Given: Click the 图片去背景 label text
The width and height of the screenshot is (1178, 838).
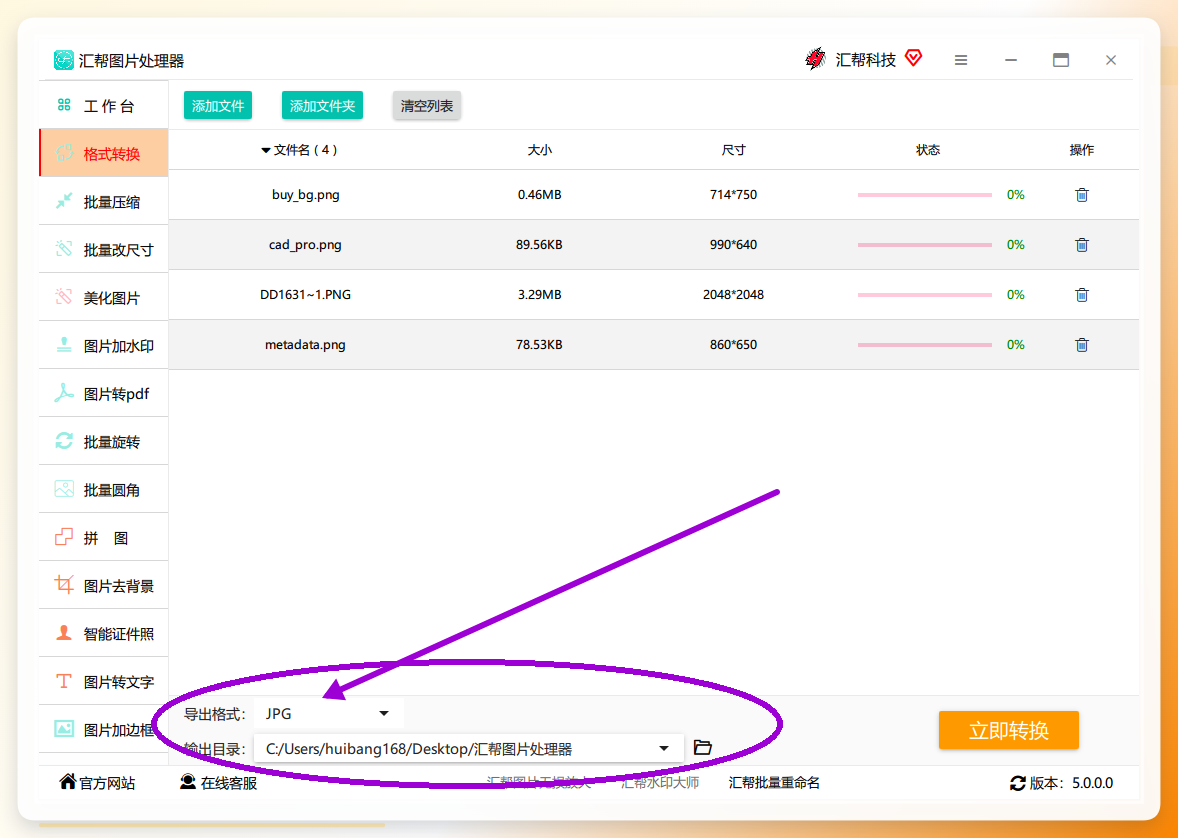Looking at the screenshot, I should click(119, 586).
